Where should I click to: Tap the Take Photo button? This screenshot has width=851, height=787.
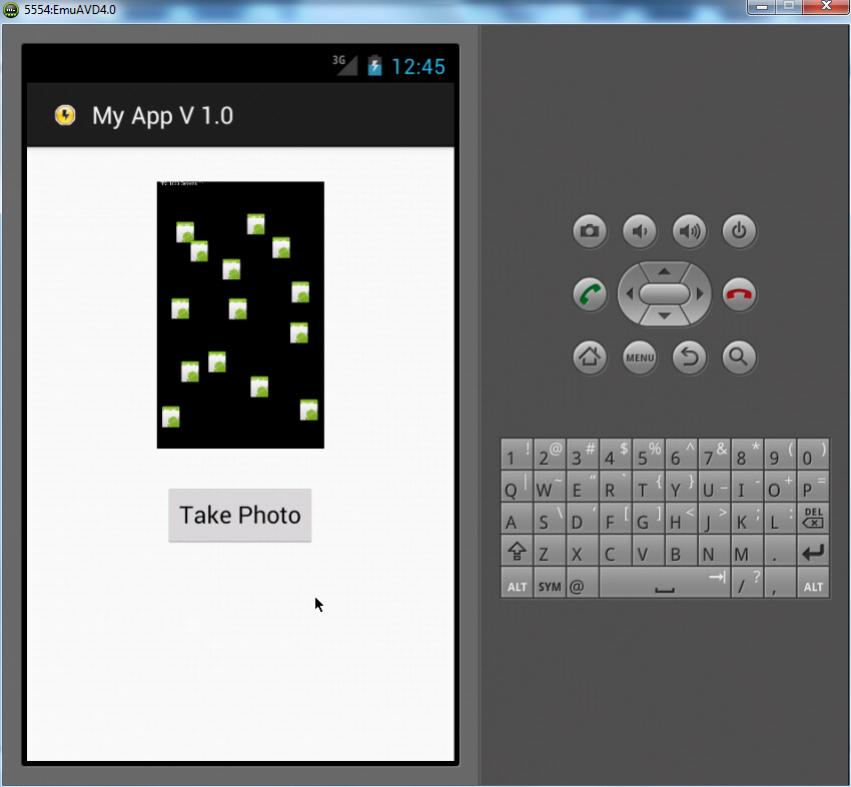[x=240, y=515]
